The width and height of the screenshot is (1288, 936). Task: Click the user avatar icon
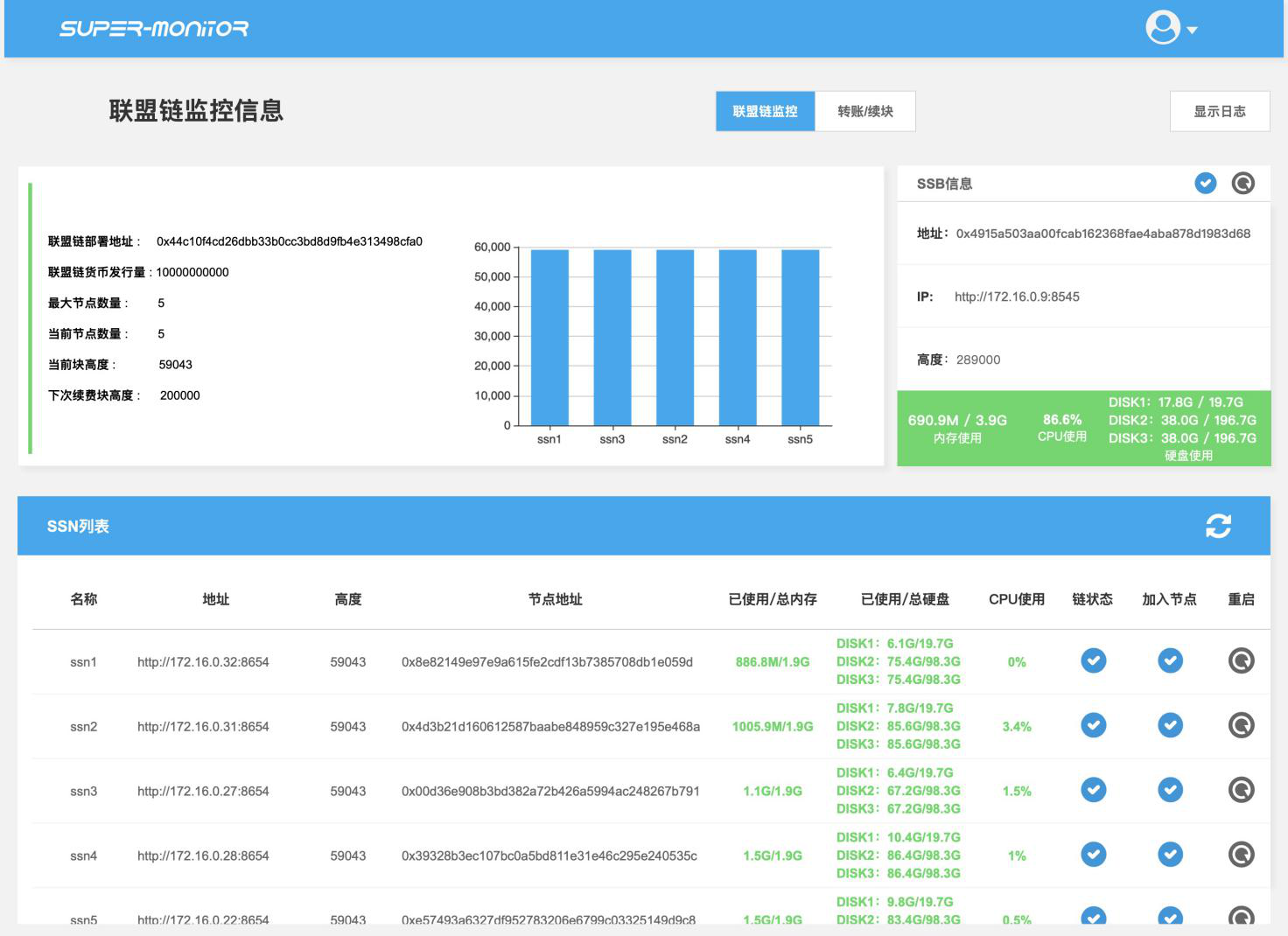[1163, 27]
